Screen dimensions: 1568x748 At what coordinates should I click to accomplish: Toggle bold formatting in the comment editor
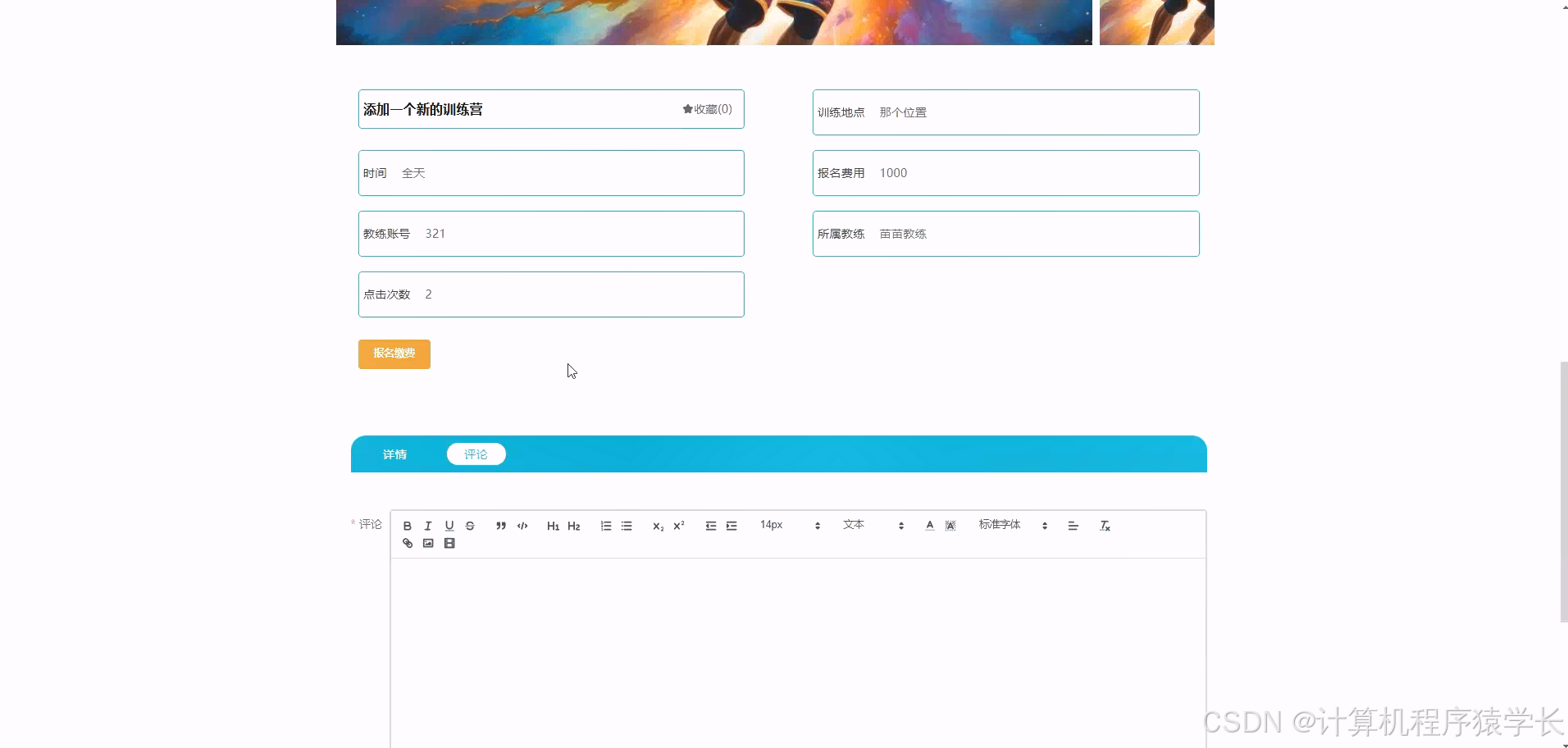click(x=408, y=526)
